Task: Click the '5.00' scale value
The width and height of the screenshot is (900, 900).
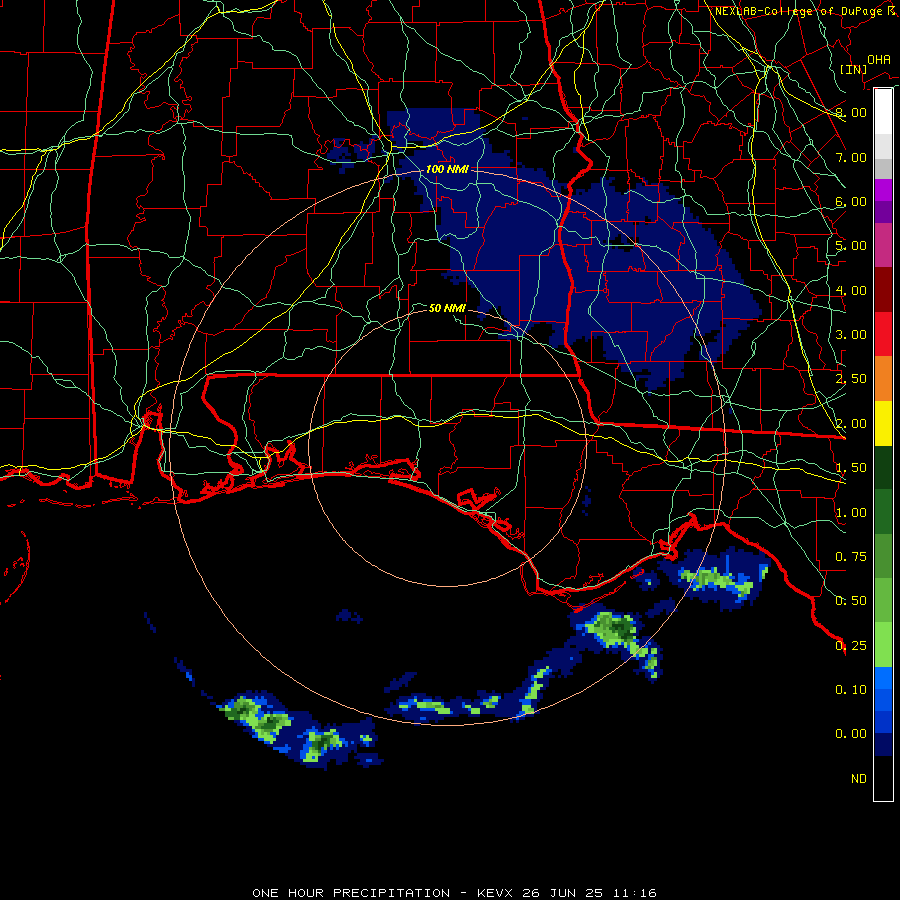Action: (851, 246)
